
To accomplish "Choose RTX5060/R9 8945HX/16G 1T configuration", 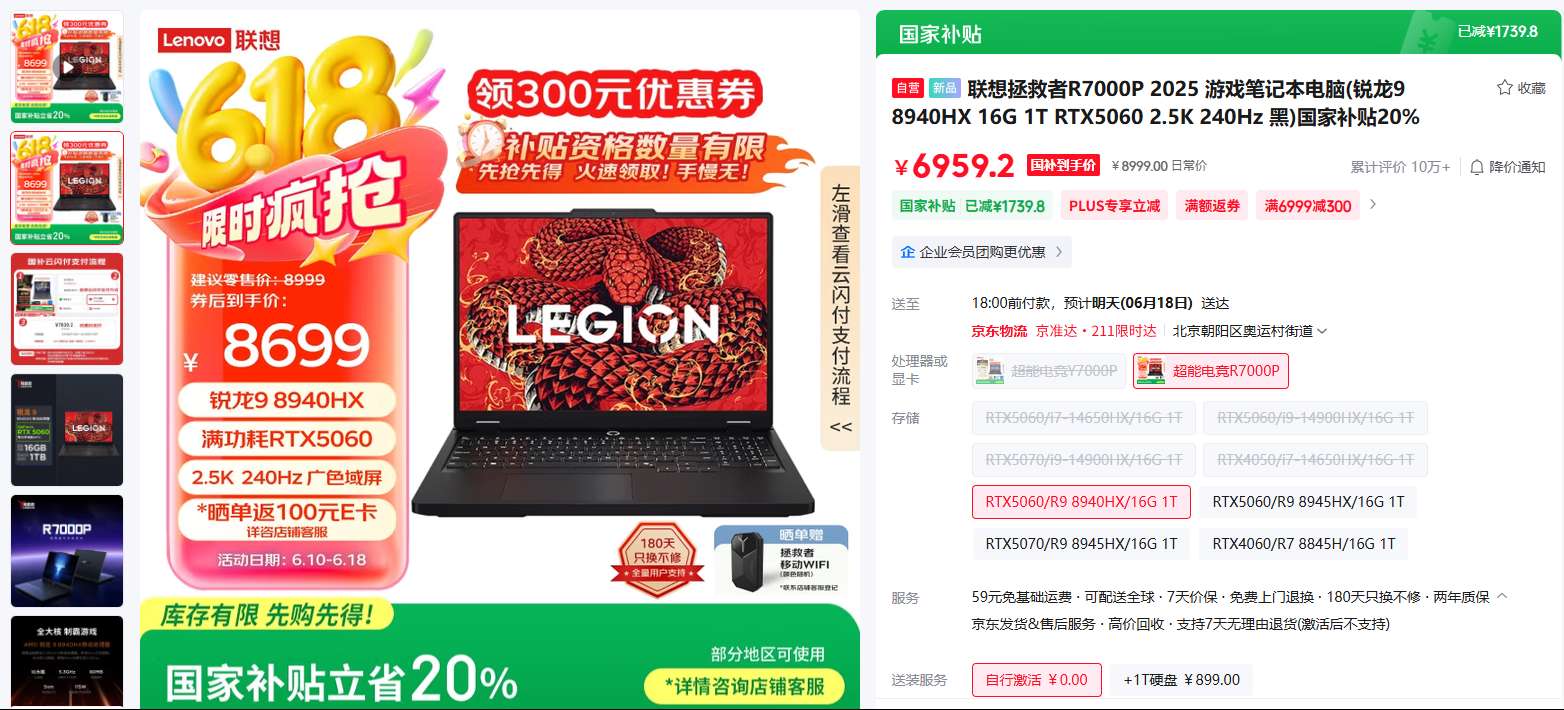I will [x=1308, y=502].
